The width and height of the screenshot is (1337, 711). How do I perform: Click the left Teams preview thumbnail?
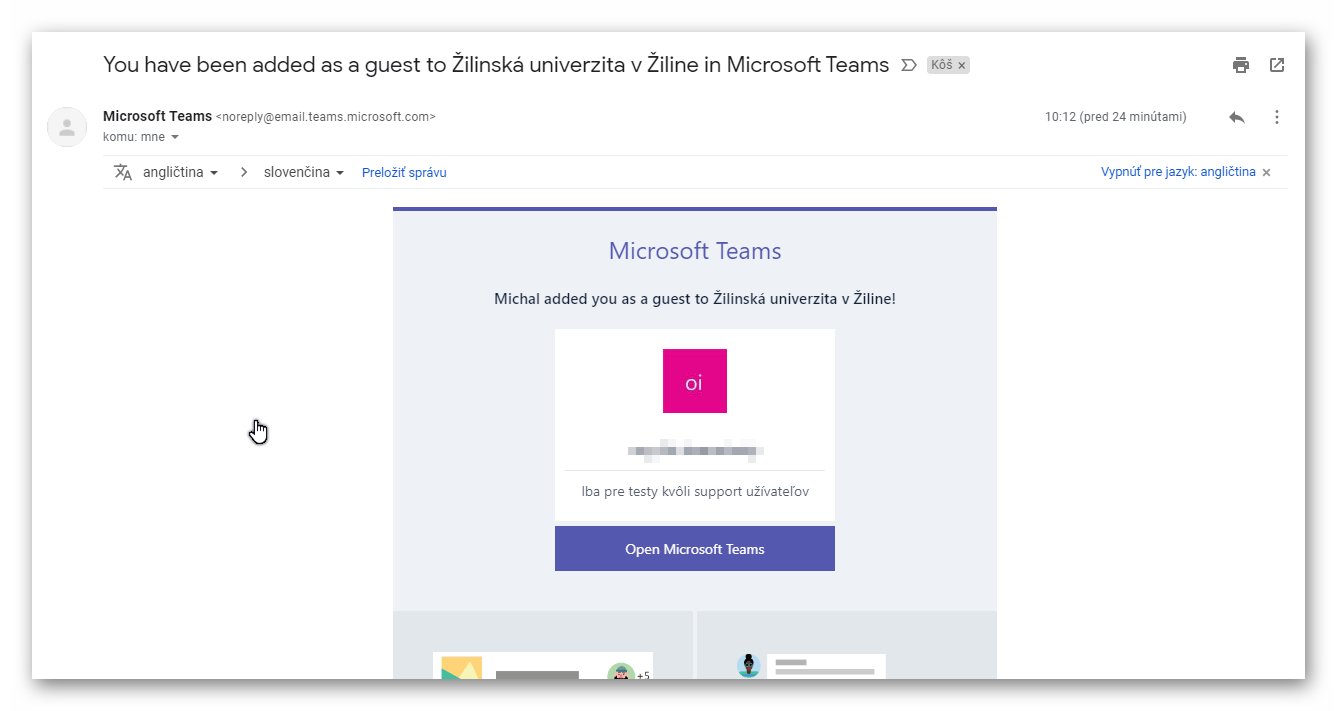[543, 666]
